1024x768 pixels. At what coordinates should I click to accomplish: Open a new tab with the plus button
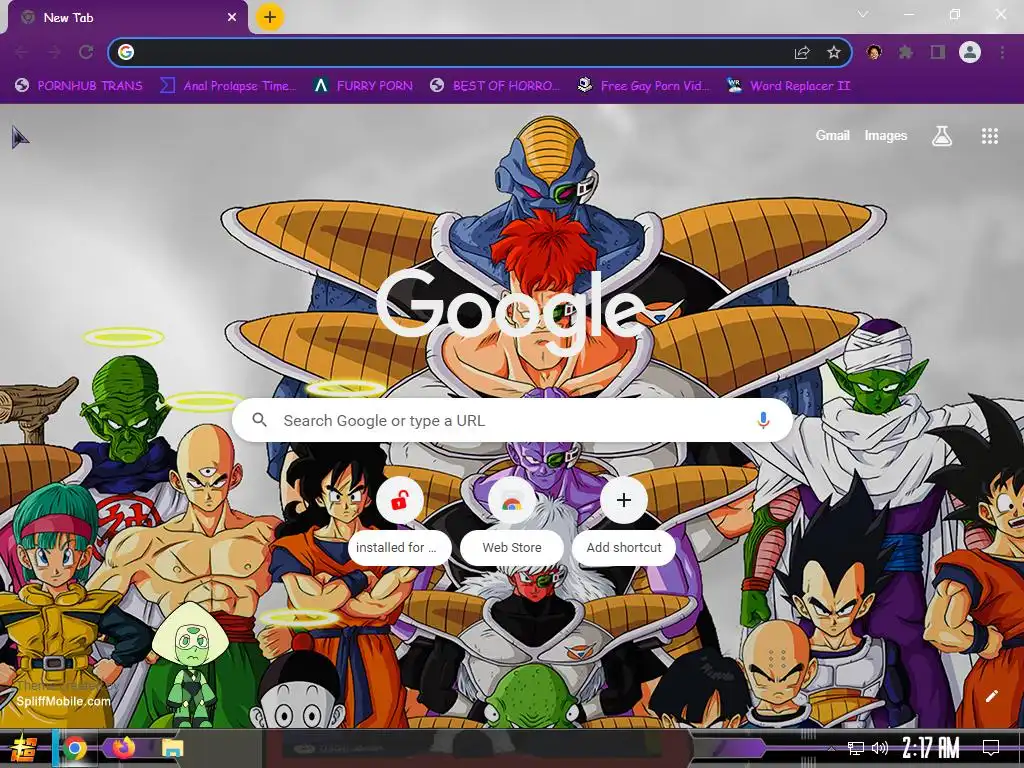point(270,17)
